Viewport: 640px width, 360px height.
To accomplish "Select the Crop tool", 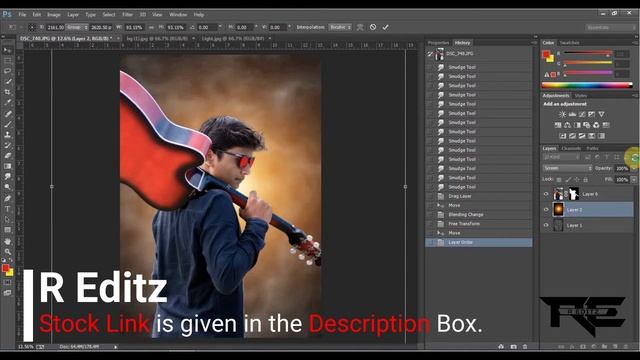I will pyautogui.click(x=7, y=92).
